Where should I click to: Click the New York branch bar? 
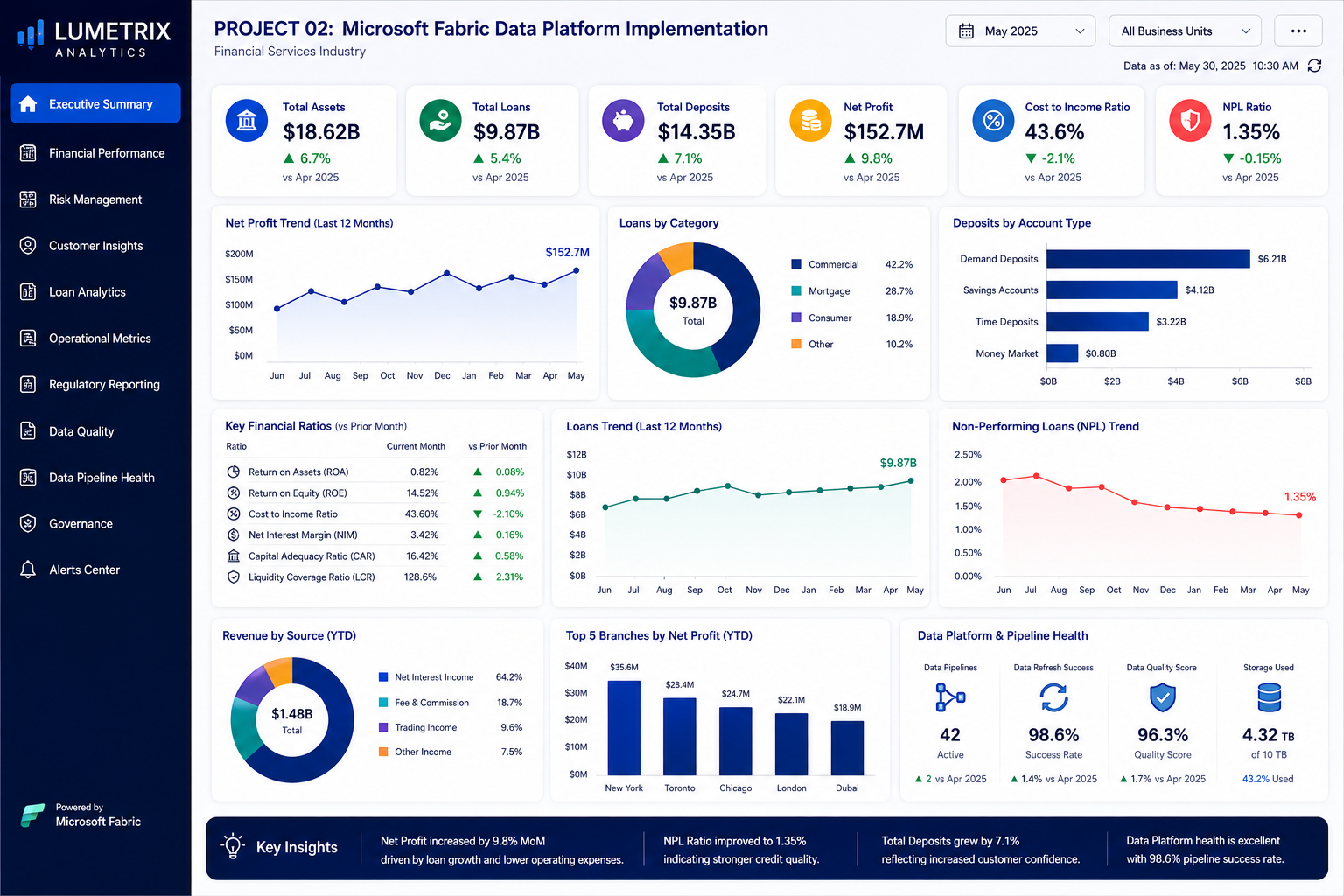624,727
